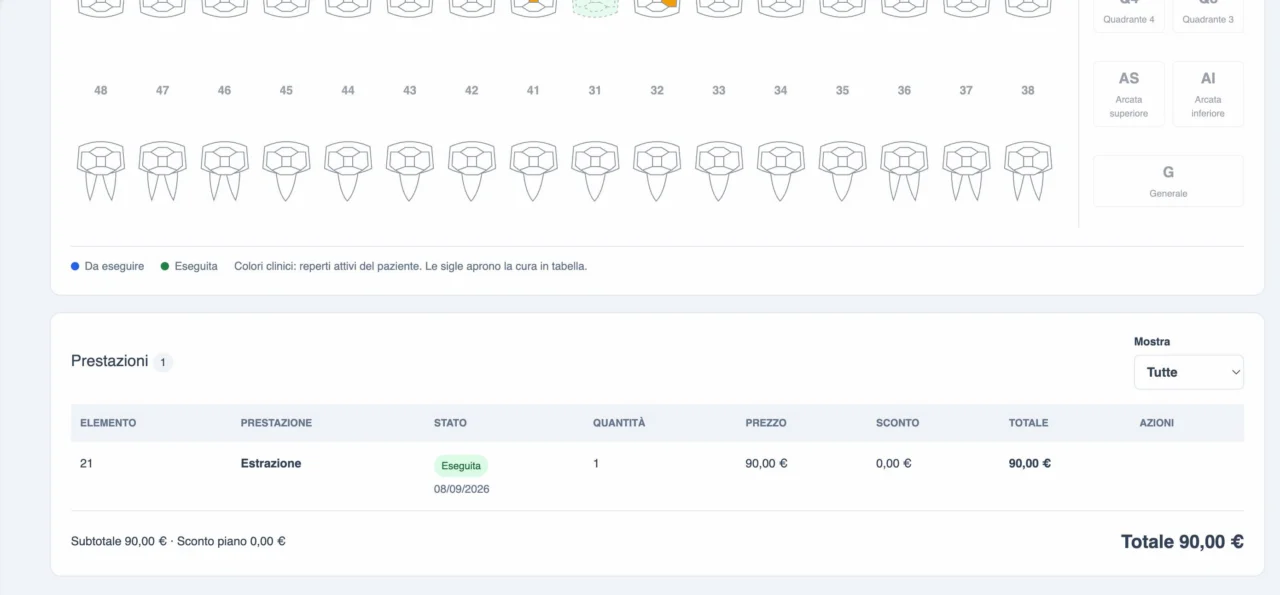Click the G Generale button

[1168, 181]
